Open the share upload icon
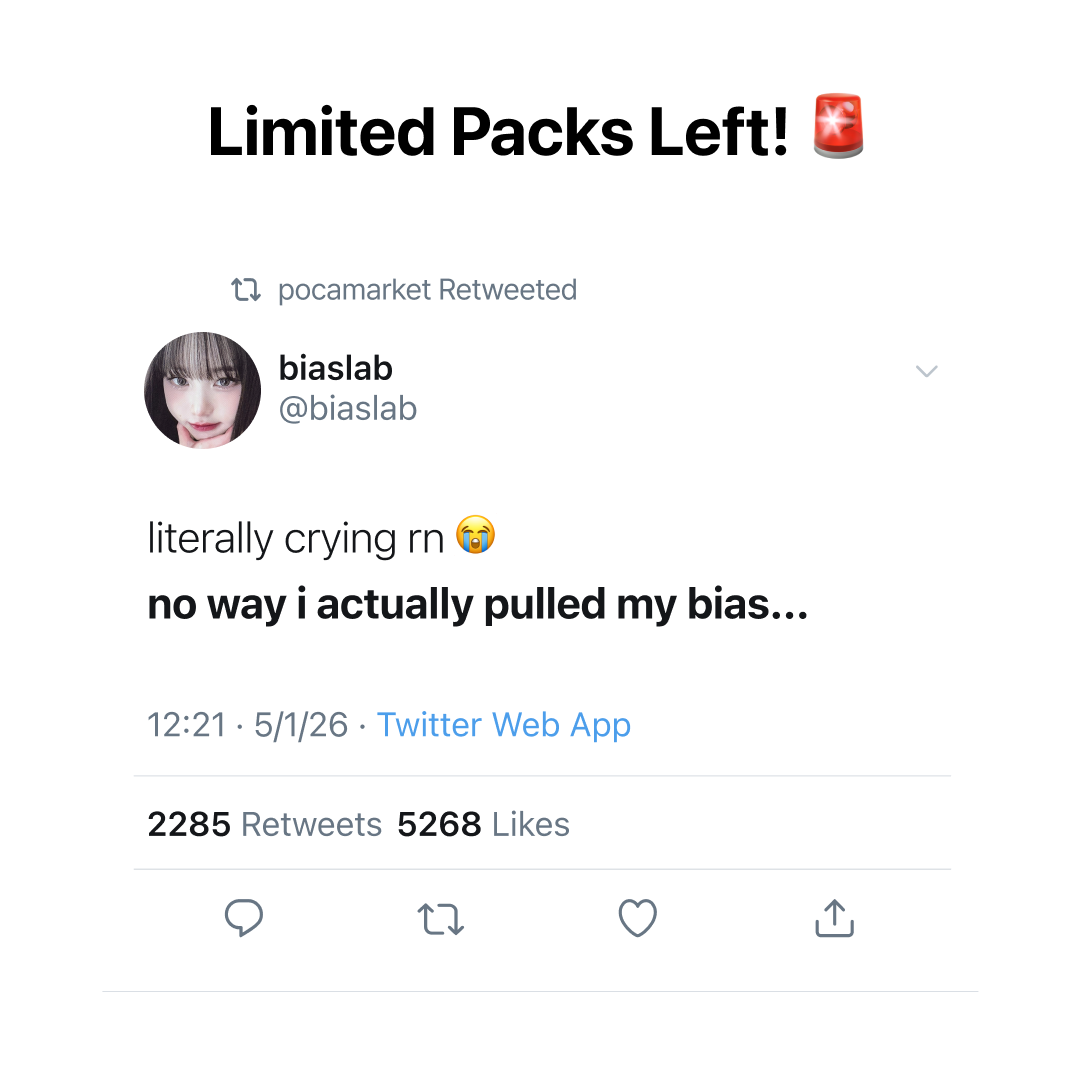1080x1080 pixels. coord(834,917)
